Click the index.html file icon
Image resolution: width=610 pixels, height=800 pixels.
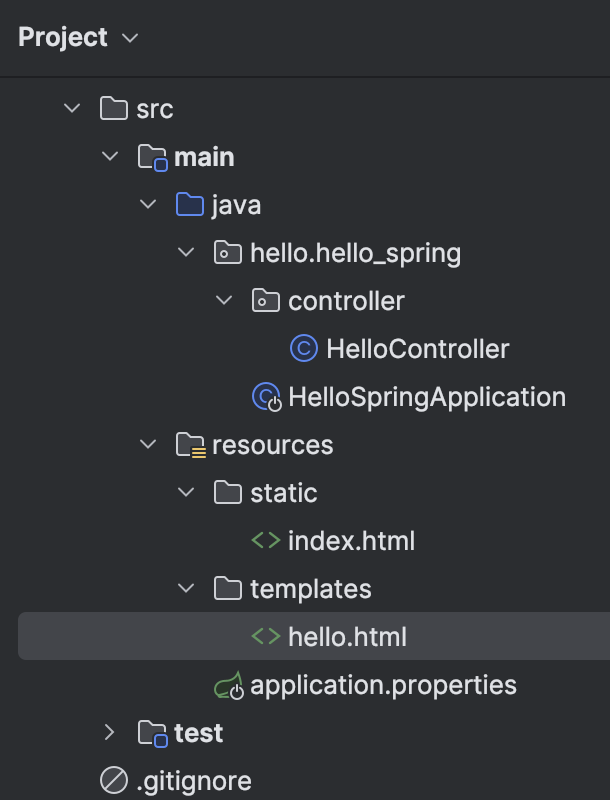(x=265, y=541)
